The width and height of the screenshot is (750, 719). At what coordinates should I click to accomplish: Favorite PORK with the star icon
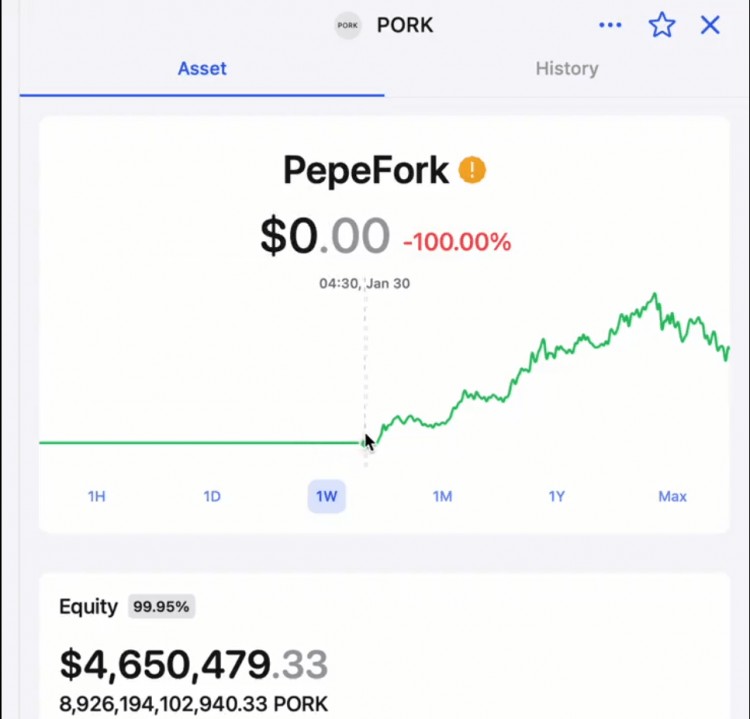662,25
